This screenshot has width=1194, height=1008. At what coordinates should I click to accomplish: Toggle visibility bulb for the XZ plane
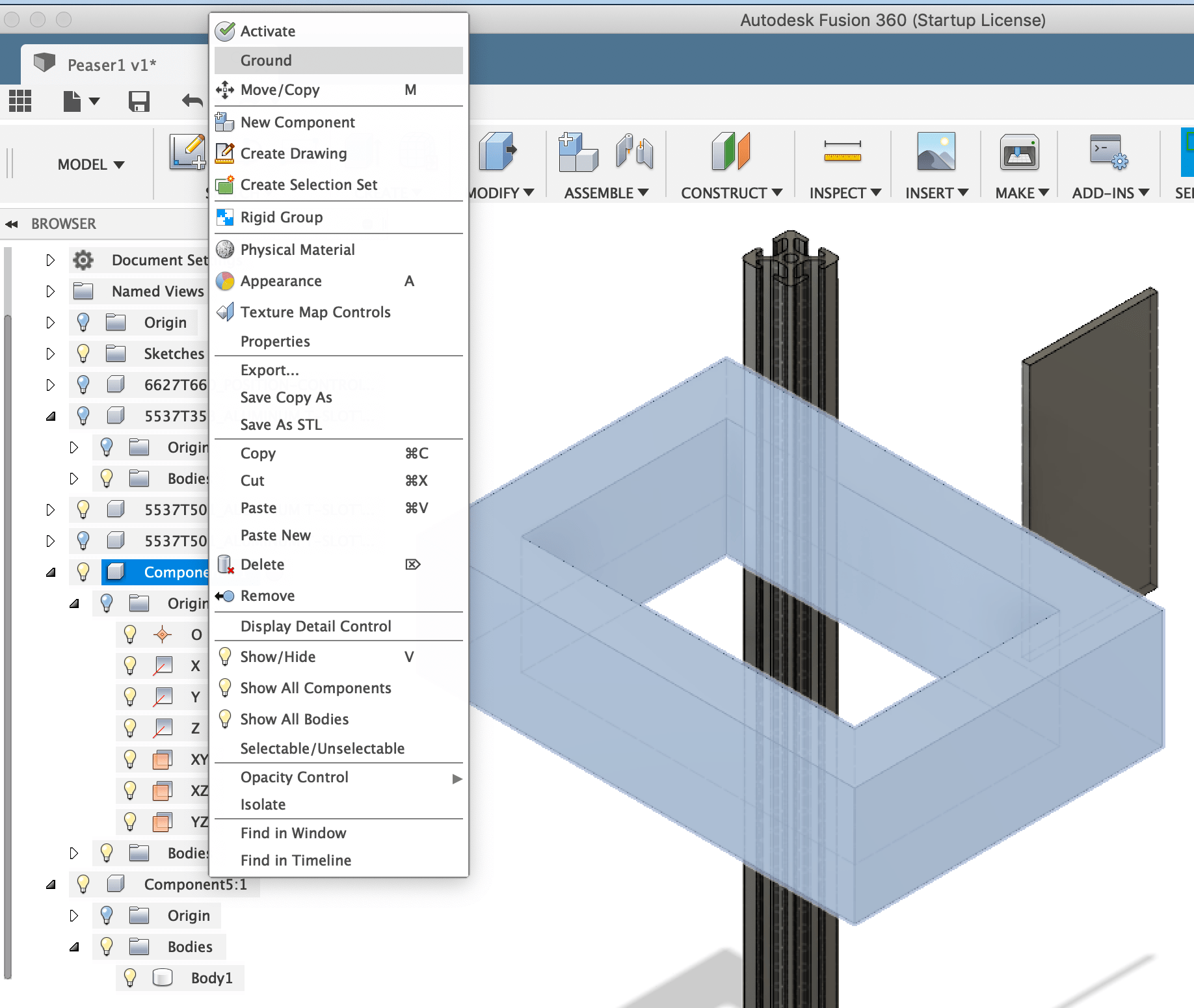coord(130,790)
